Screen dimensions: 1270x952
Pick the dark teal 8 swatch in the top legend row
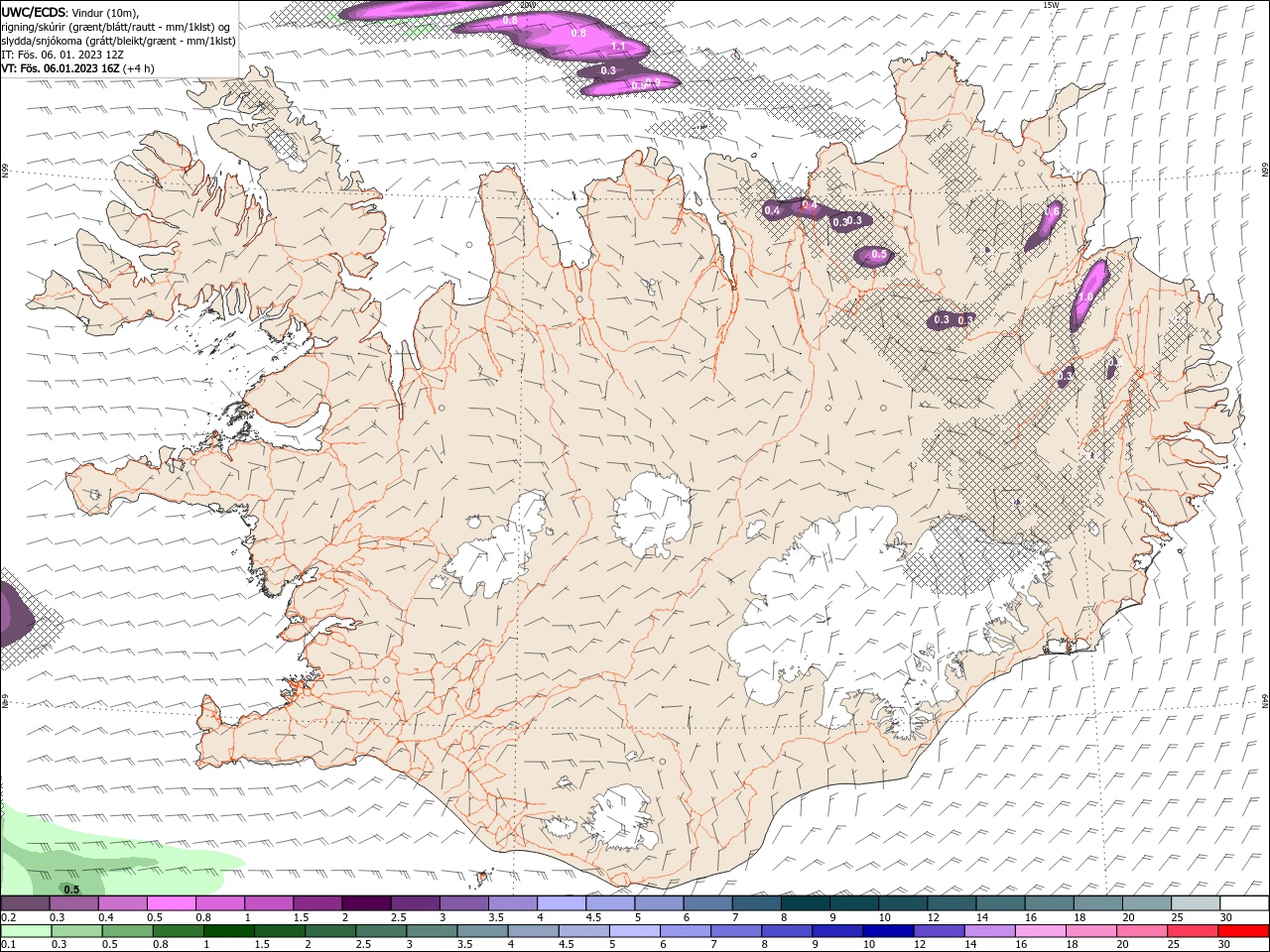(804, 903)
